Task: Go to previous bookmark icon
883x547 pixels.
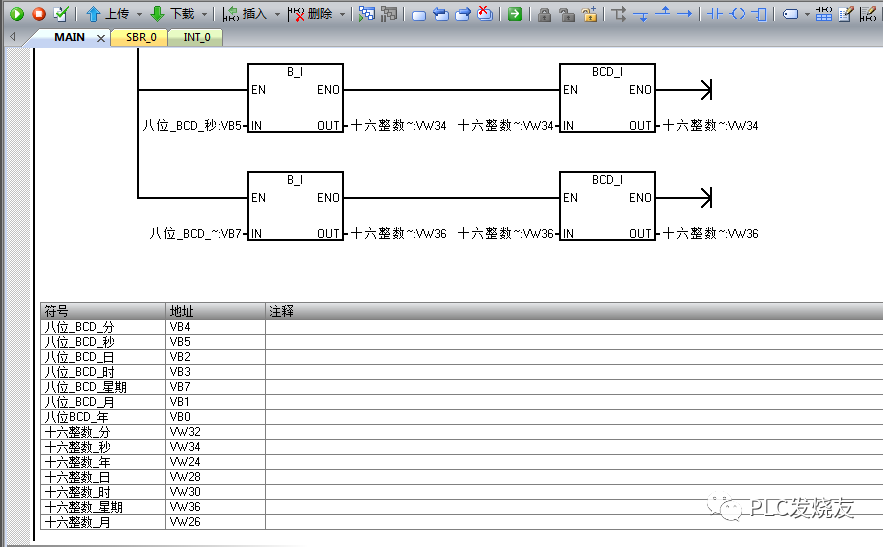Action: pyautogui.click(x=441, y=14)
